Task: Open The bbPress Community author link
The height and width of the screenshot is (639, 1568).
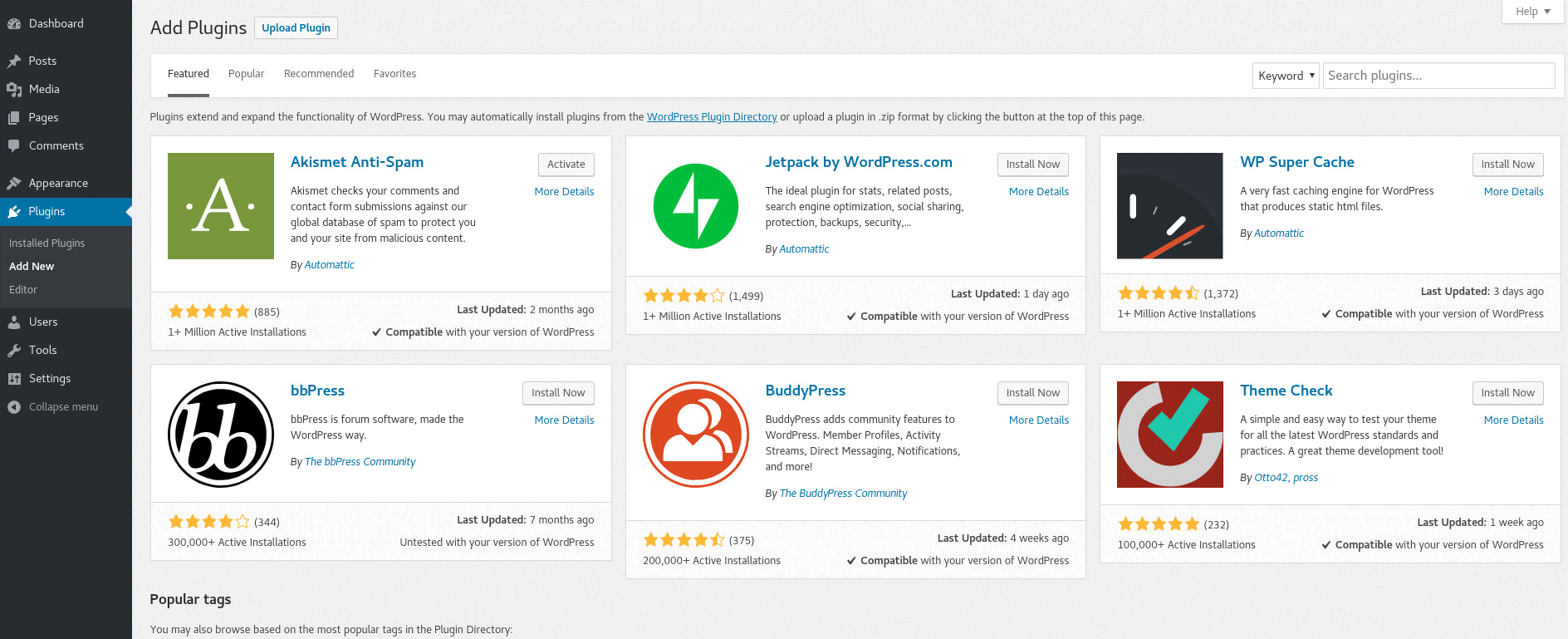Action: click(x=360, y=462)
